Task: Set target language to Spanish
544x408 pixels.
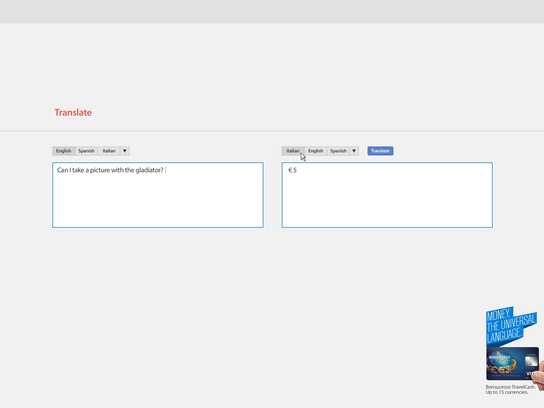Action: pyautogui.click(x=338, y=151)
